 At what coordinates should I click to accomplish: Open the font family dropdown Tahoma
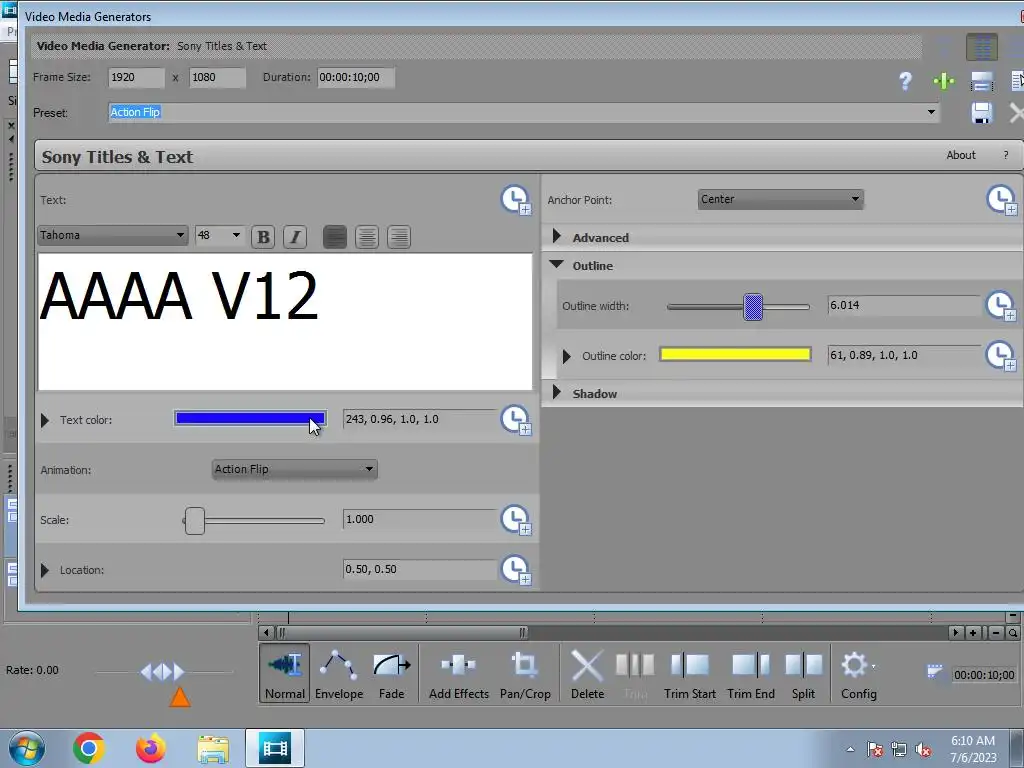tap(112, 235)
